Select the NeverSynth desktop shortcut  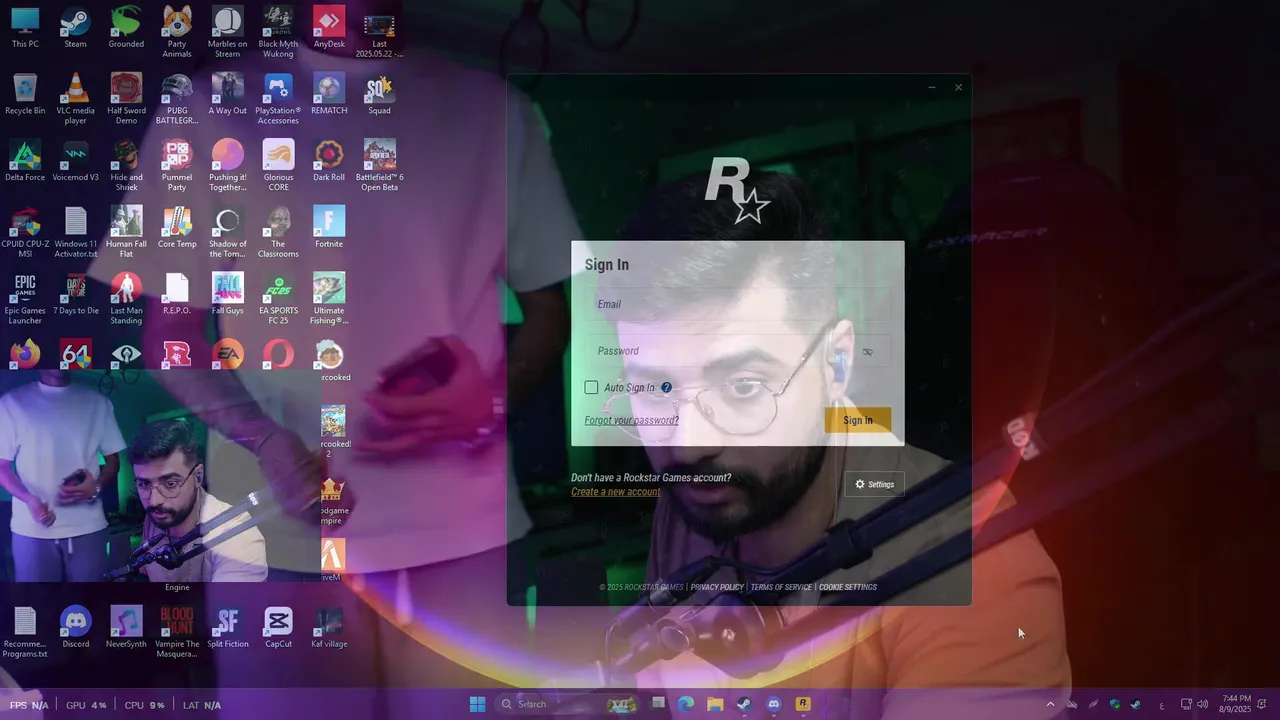pyautogui.click(x=126, y=627)
